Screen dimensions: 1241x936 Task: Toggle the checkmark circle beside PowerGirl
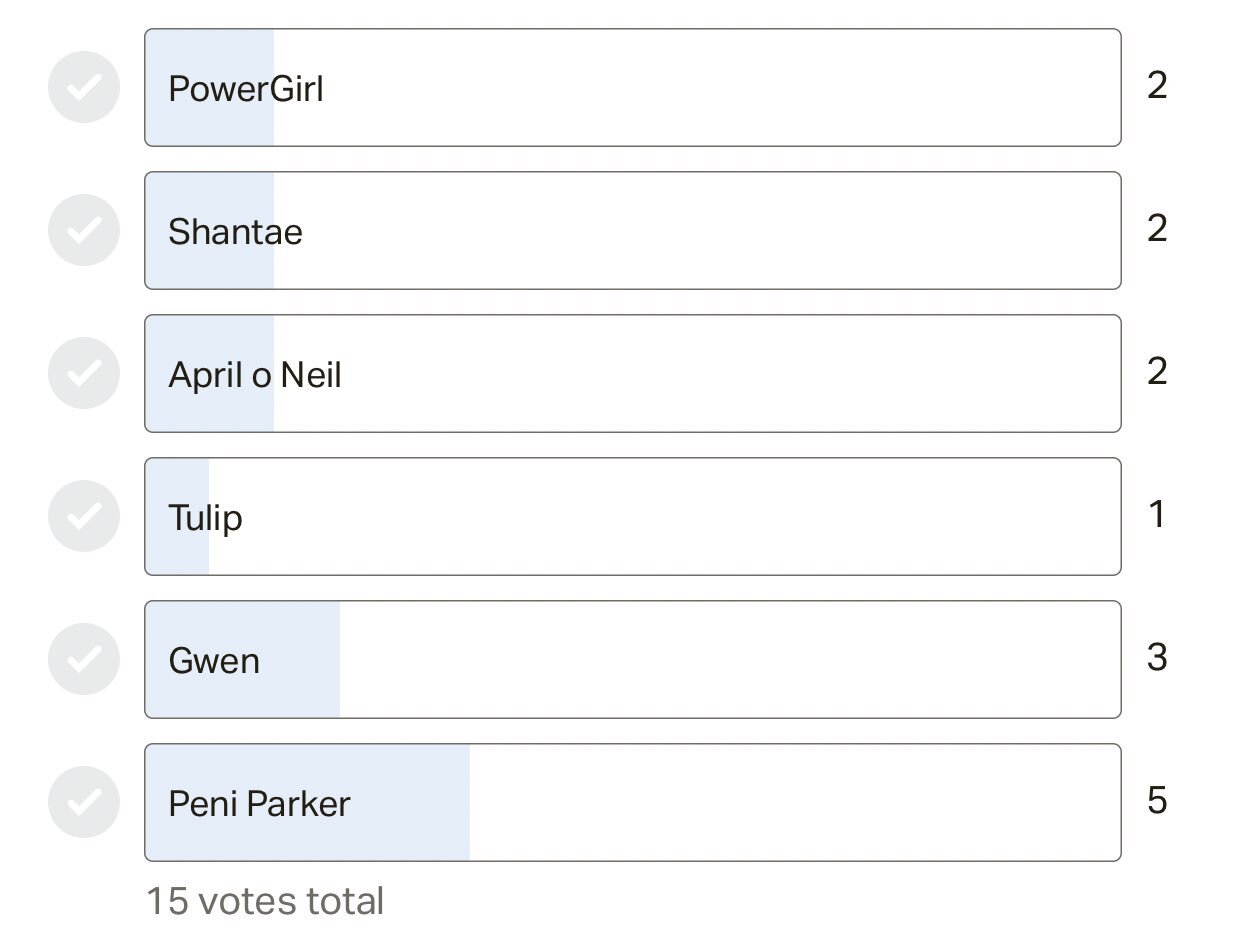[x=84, y=88]
